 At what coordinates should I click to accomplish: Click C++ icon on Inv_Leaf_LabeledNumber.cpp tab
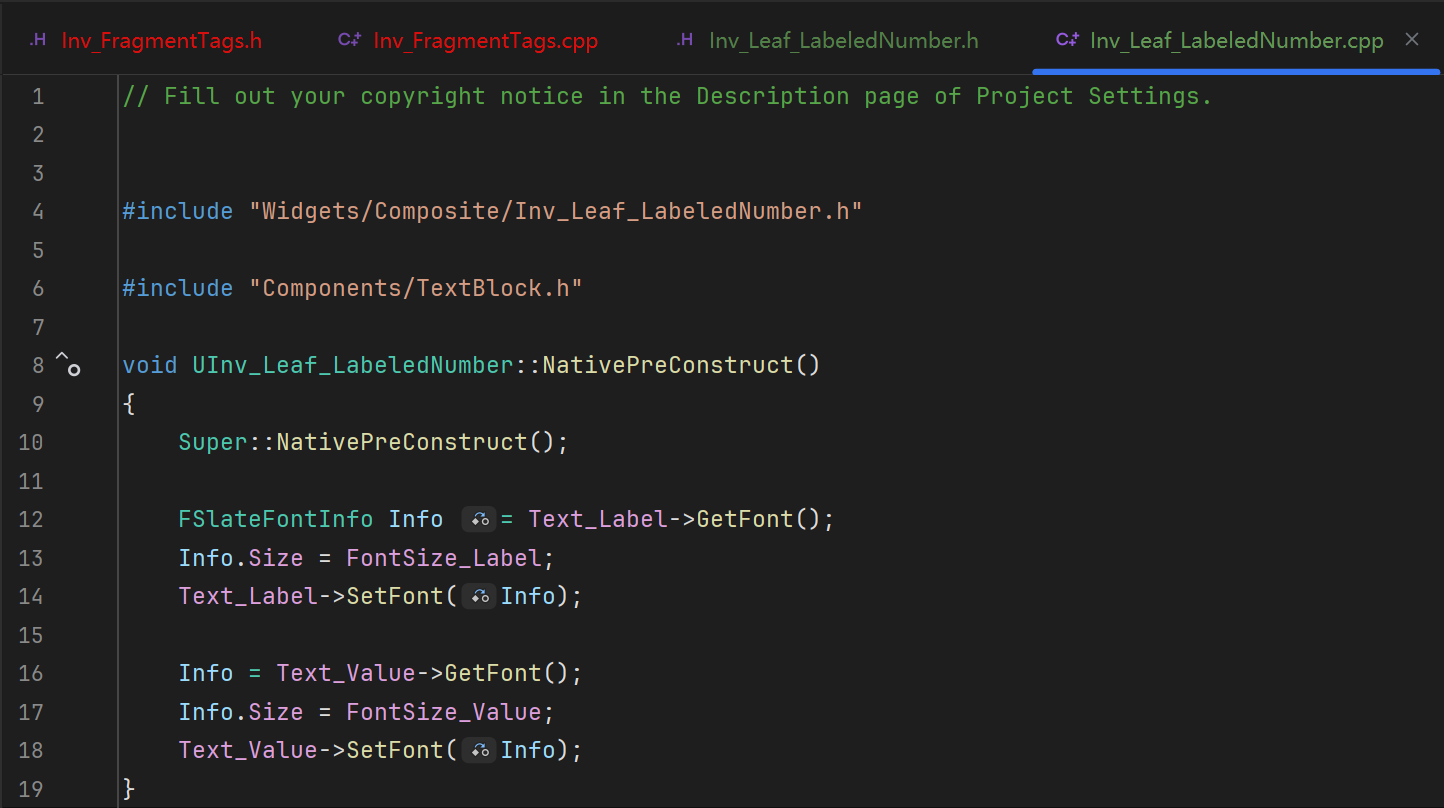pyautogui.click(x=1067, y=41)
